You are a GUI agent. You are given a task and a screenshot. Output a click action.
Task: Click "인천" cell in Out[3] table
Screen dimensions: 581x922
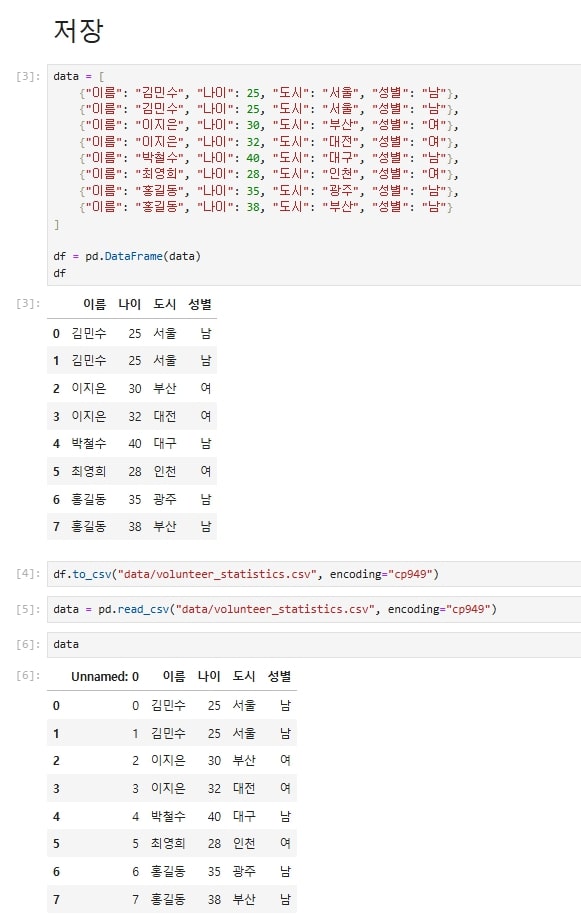[x=165, y=472]
